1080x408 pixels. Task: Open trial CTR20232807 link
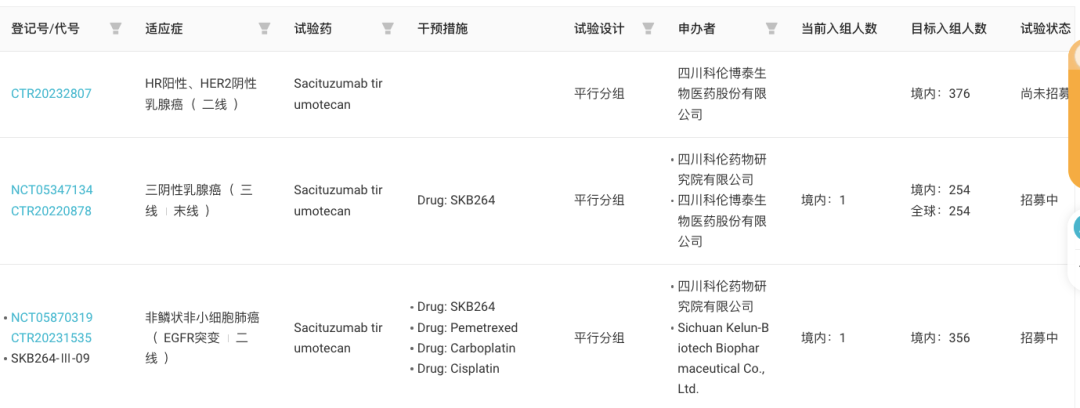coord(51,94)
